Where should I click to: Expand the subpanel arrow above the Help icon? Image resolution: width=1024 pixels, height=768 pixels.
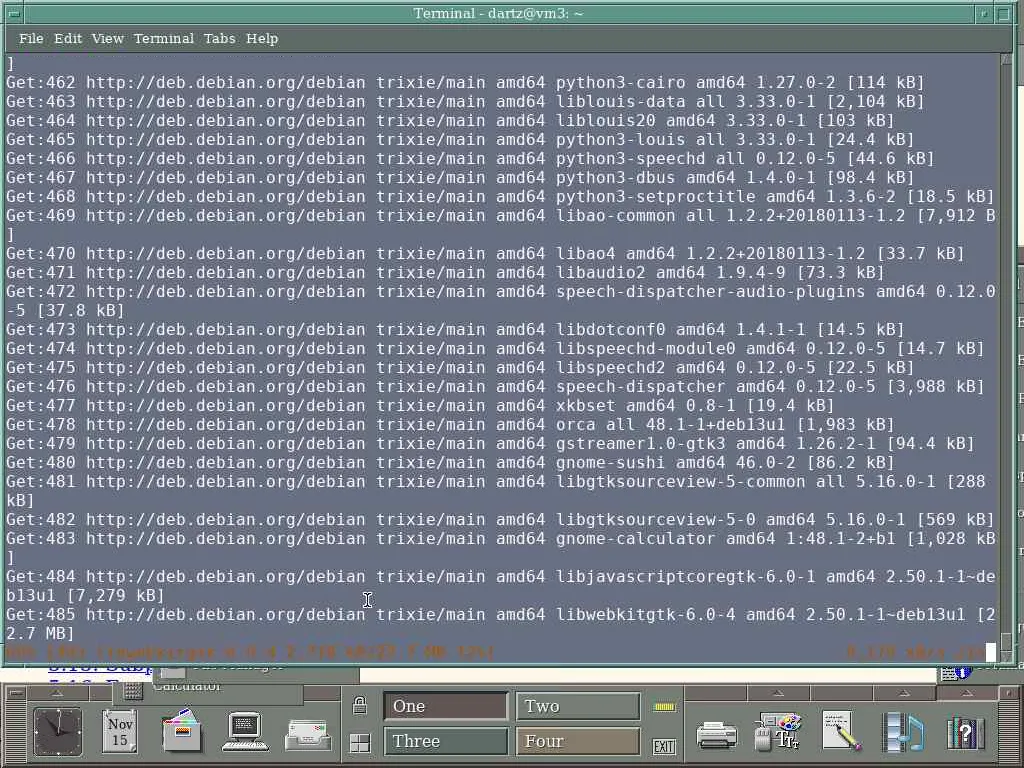pos(967,693)
